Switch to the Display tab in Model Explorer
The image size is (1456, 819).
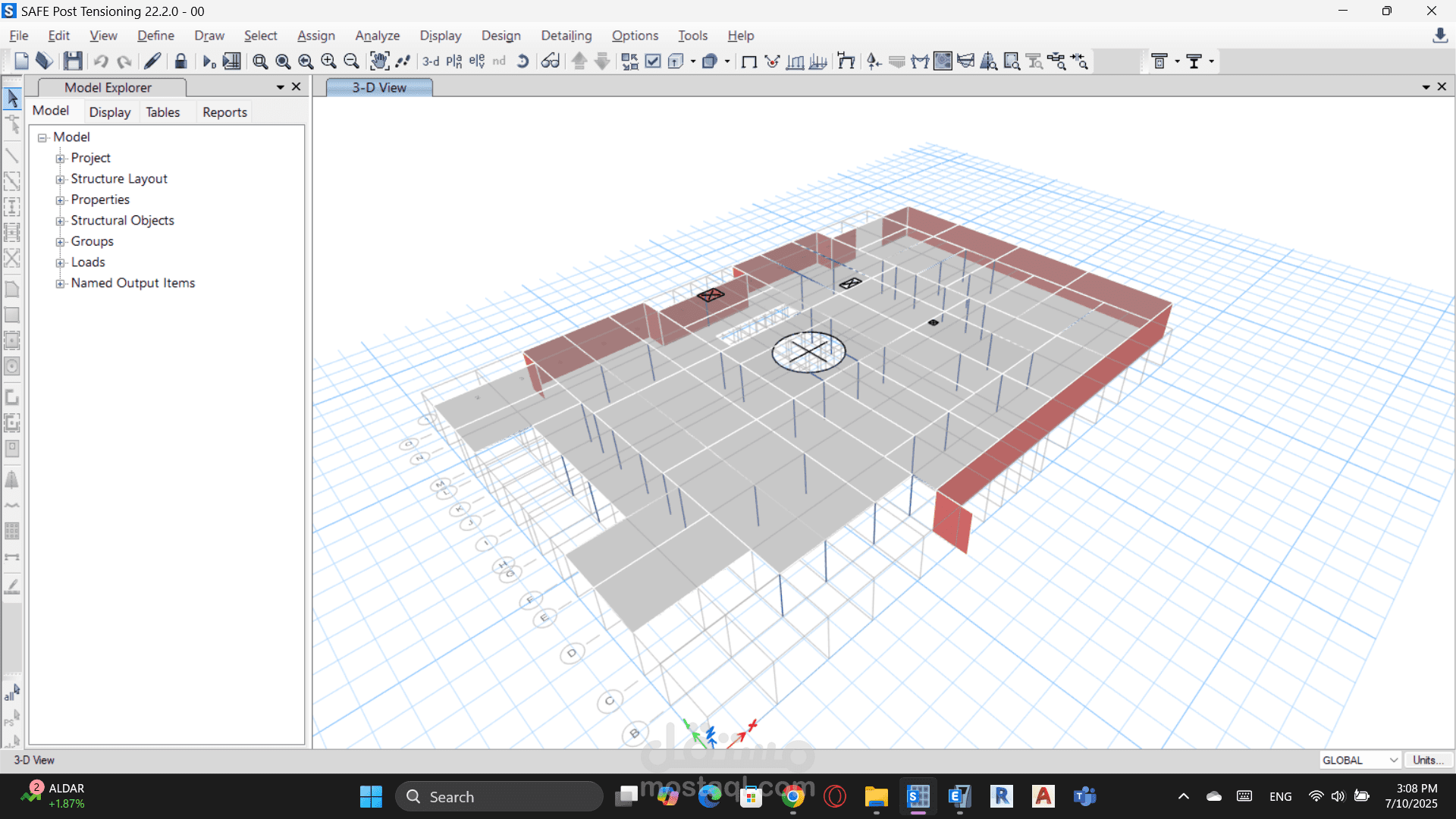110,112
